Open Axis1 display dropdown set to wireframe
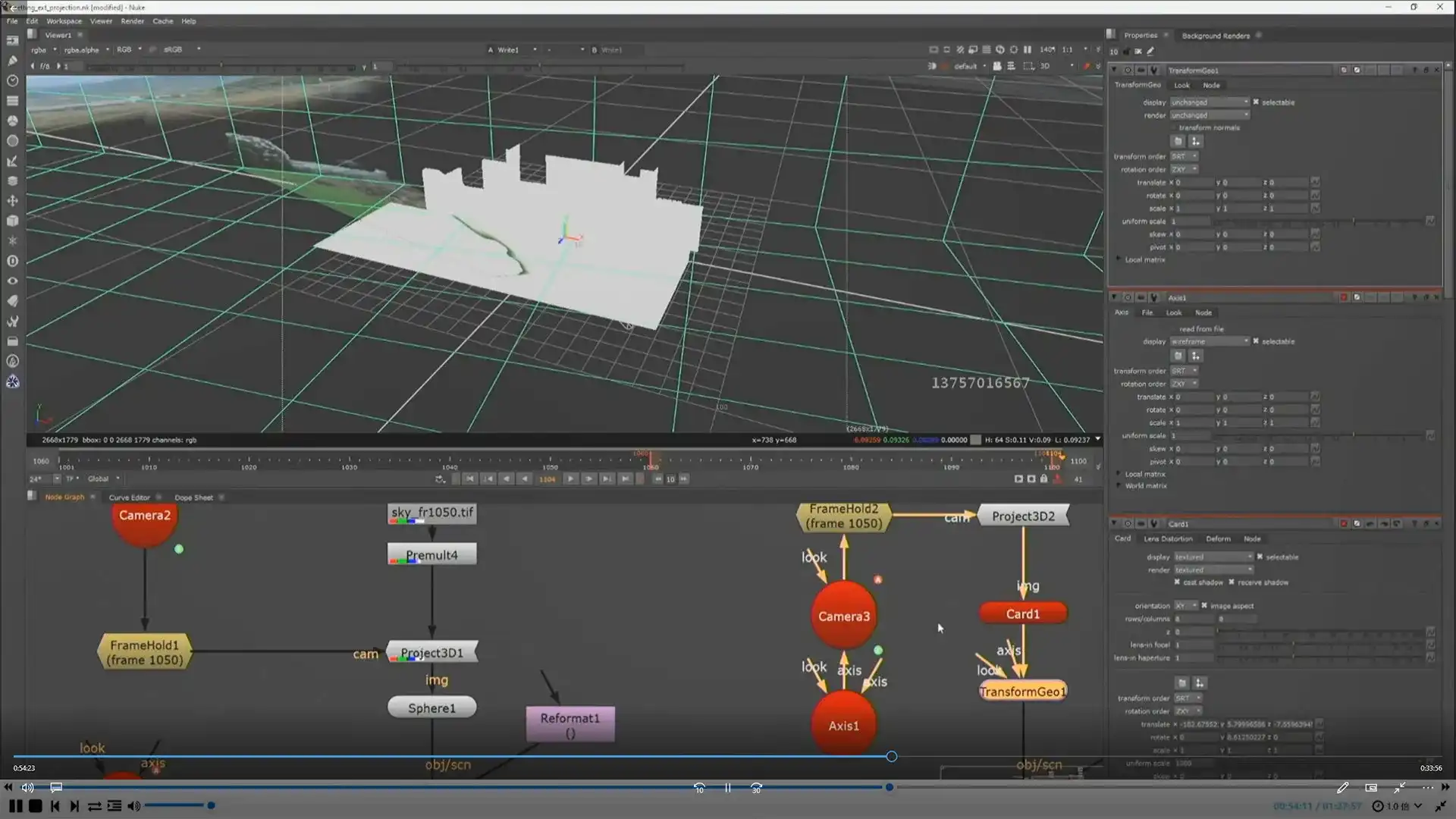The height and width of the screenshot is (819, 1456). pyautogui.click(x=1209, y=341)
